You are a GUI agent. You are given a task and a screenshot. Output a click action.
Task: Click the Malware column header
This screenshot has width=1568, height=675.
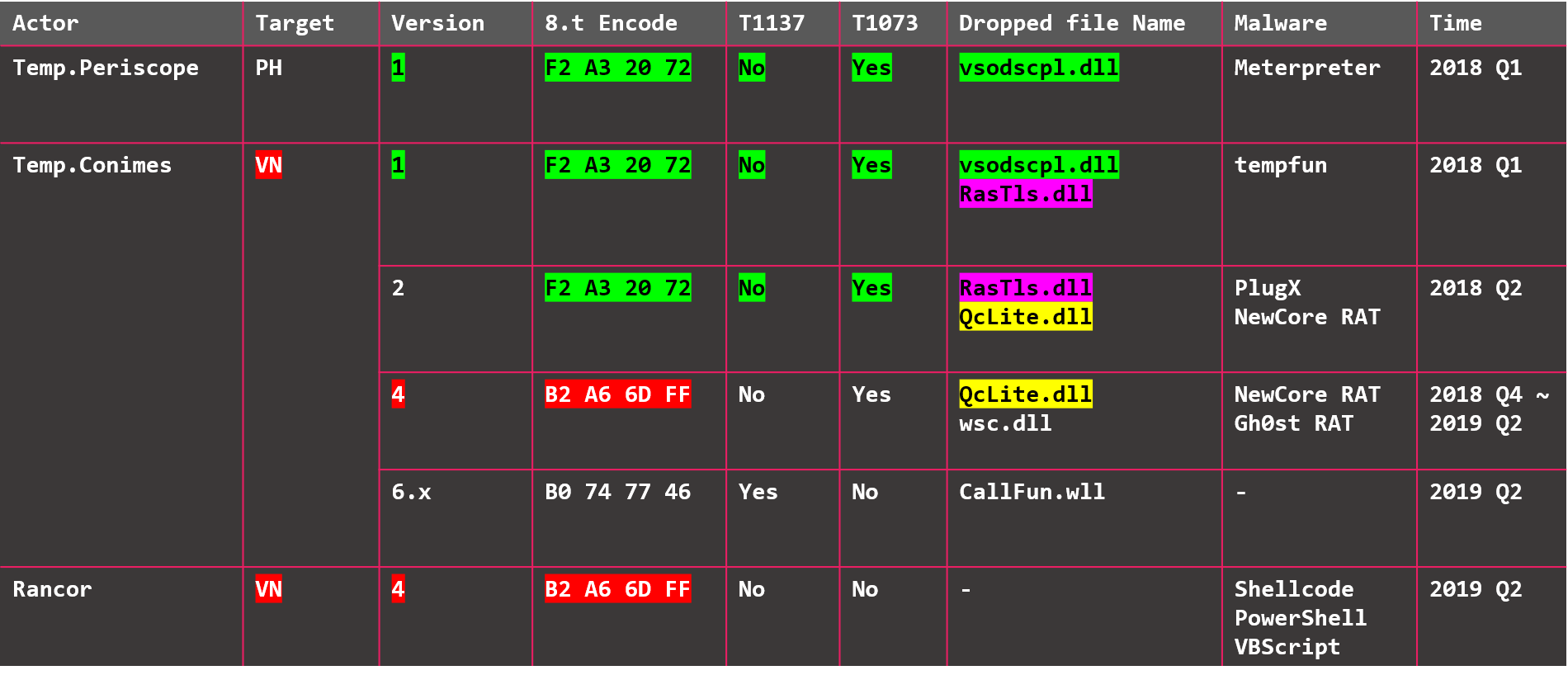[1281, 23]
